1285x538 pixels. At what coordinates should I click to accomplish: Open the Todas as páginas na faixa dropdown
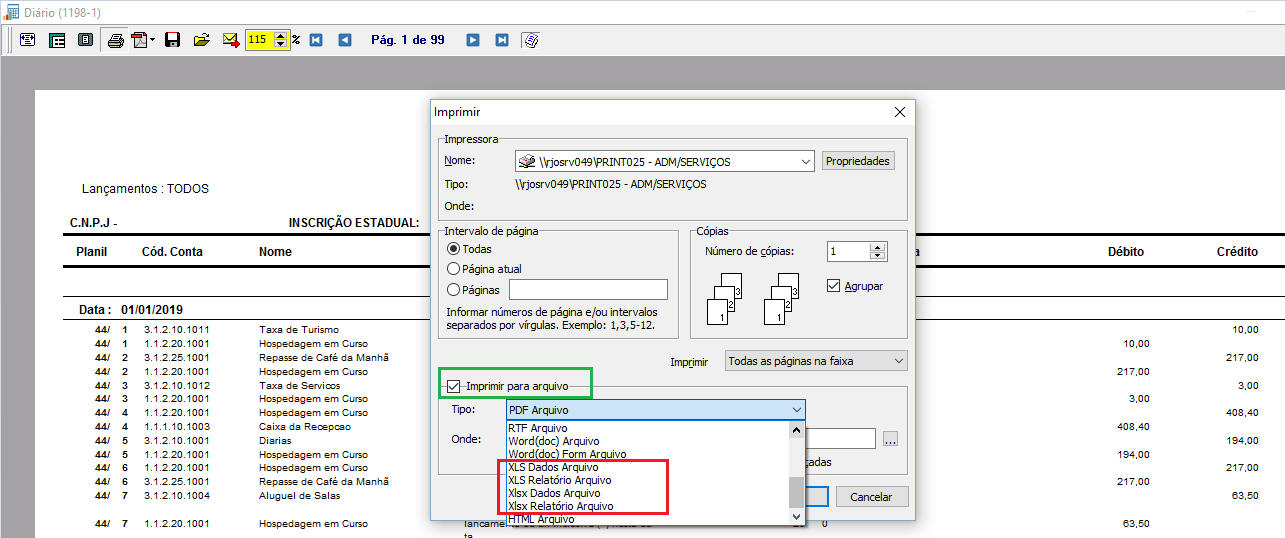coord(816,360)
